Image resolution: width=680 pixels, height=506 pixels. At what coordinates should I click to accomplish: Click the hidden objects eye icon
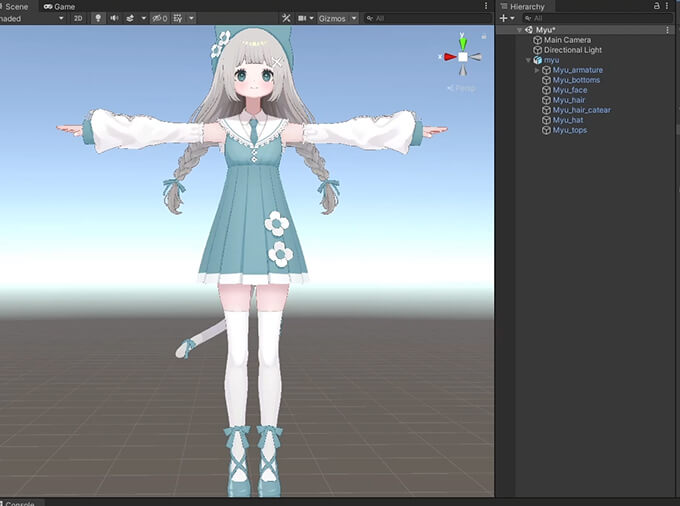tap(157, 18)
